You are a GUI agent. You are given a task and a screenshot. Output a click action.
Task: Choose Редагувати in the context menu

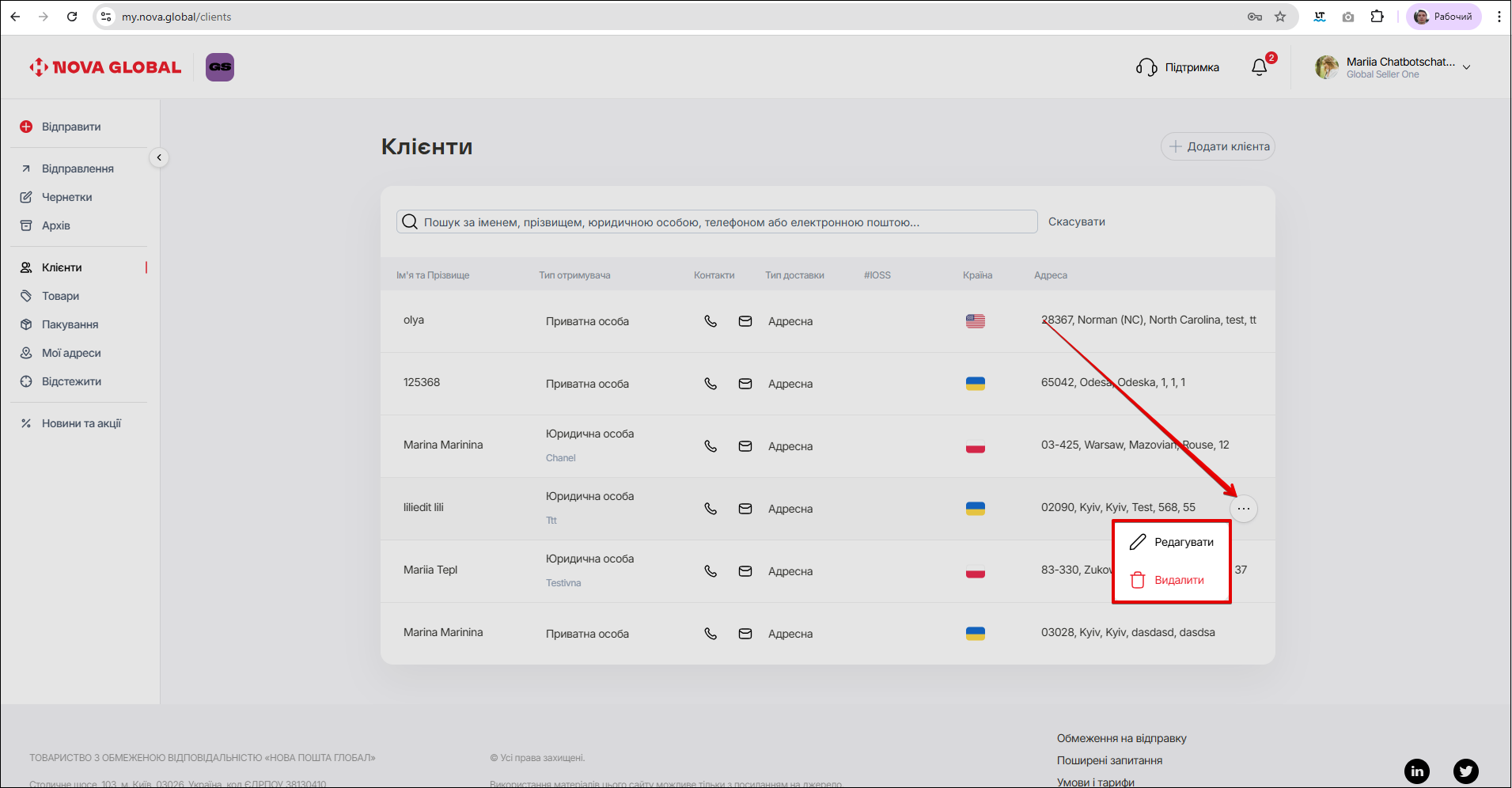1172,542
